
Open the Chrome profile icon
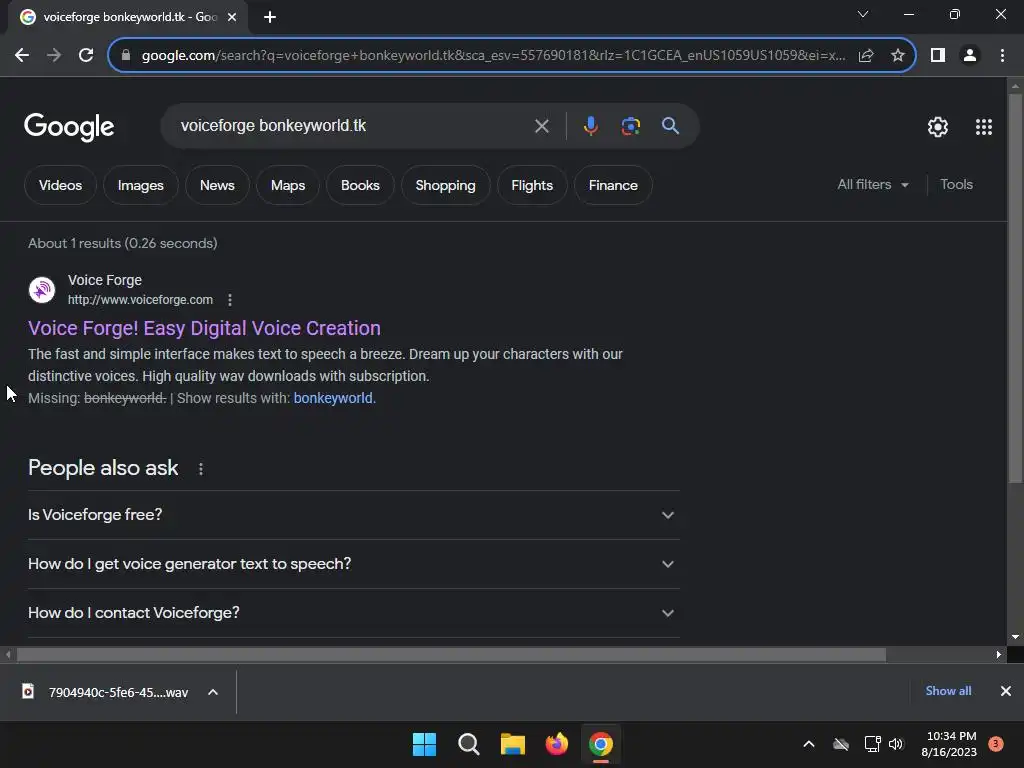tap(970, 56)
